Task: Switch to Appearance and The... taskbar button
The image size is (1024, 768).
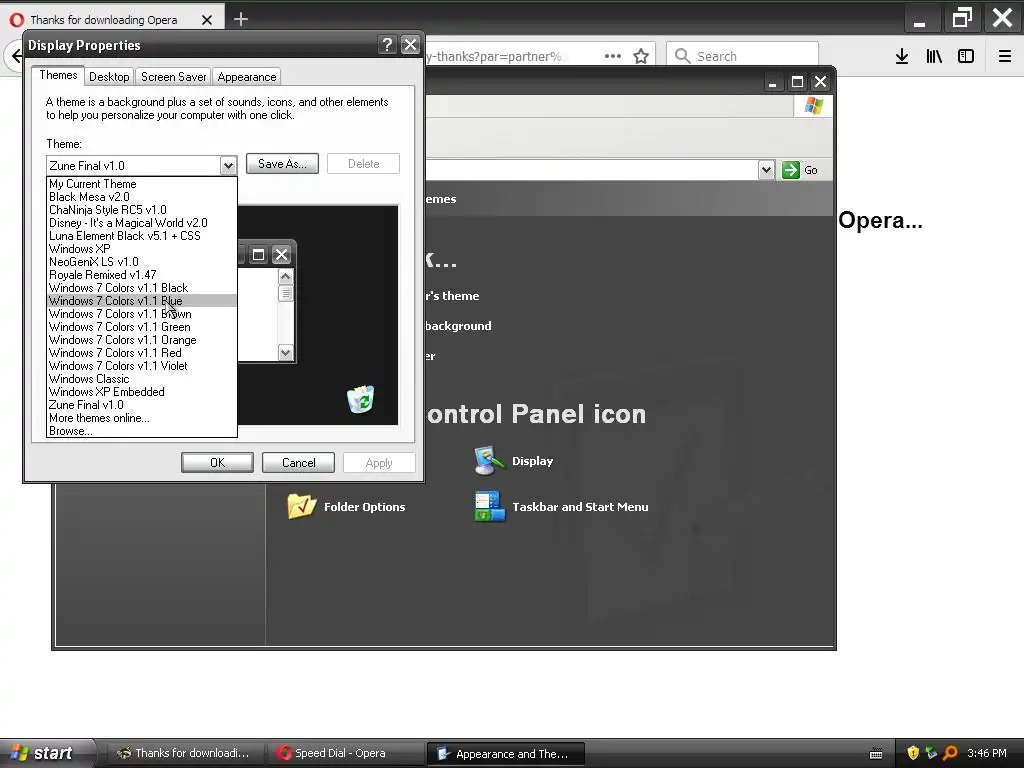Action: [x=505, y=754]
